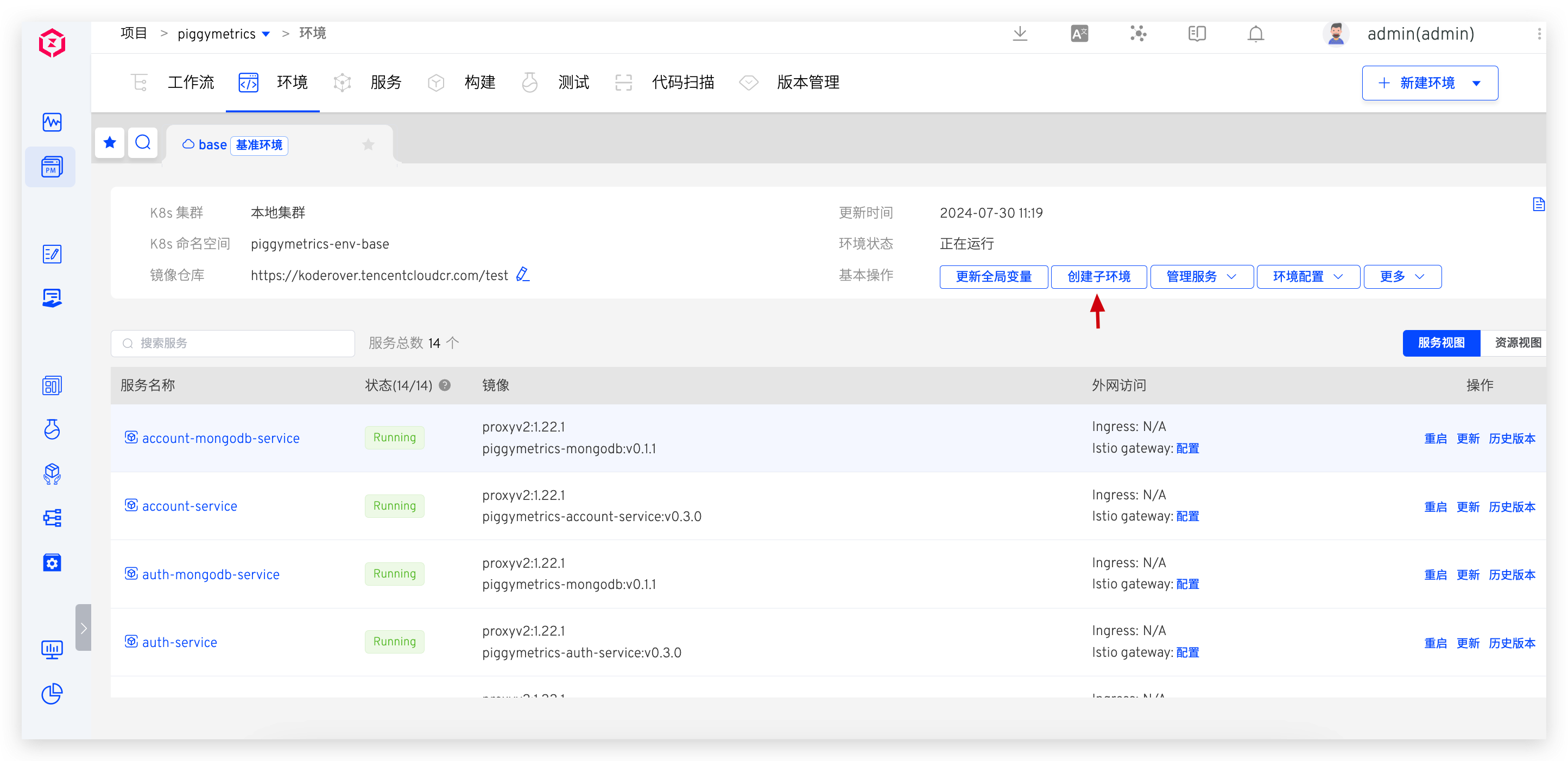Click the 搜索服务 search field
Image resolution: width=1568 pixels, height=761 pixels.
click(233, 344)
